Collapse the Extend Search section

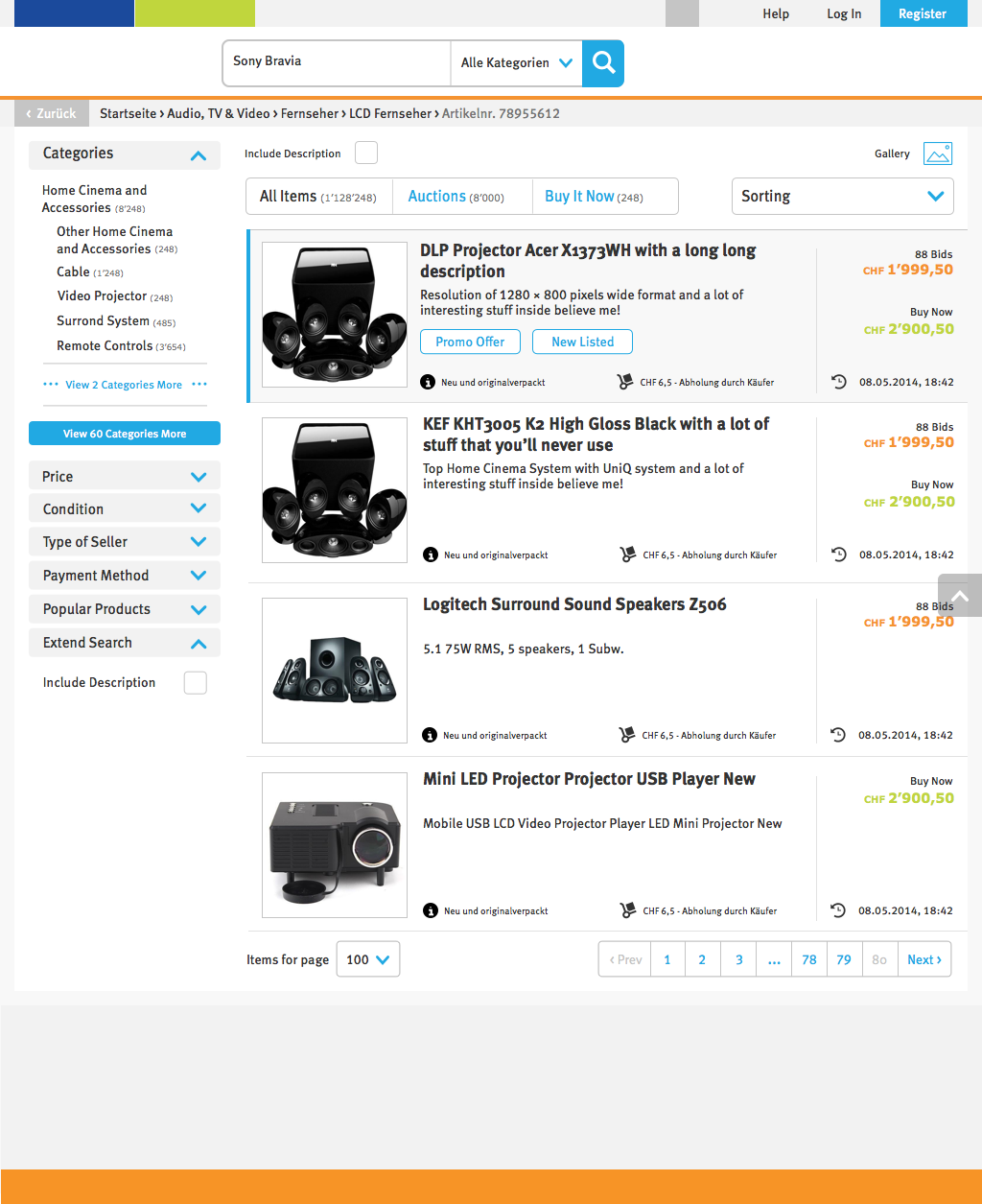click(x=125, y=643)
